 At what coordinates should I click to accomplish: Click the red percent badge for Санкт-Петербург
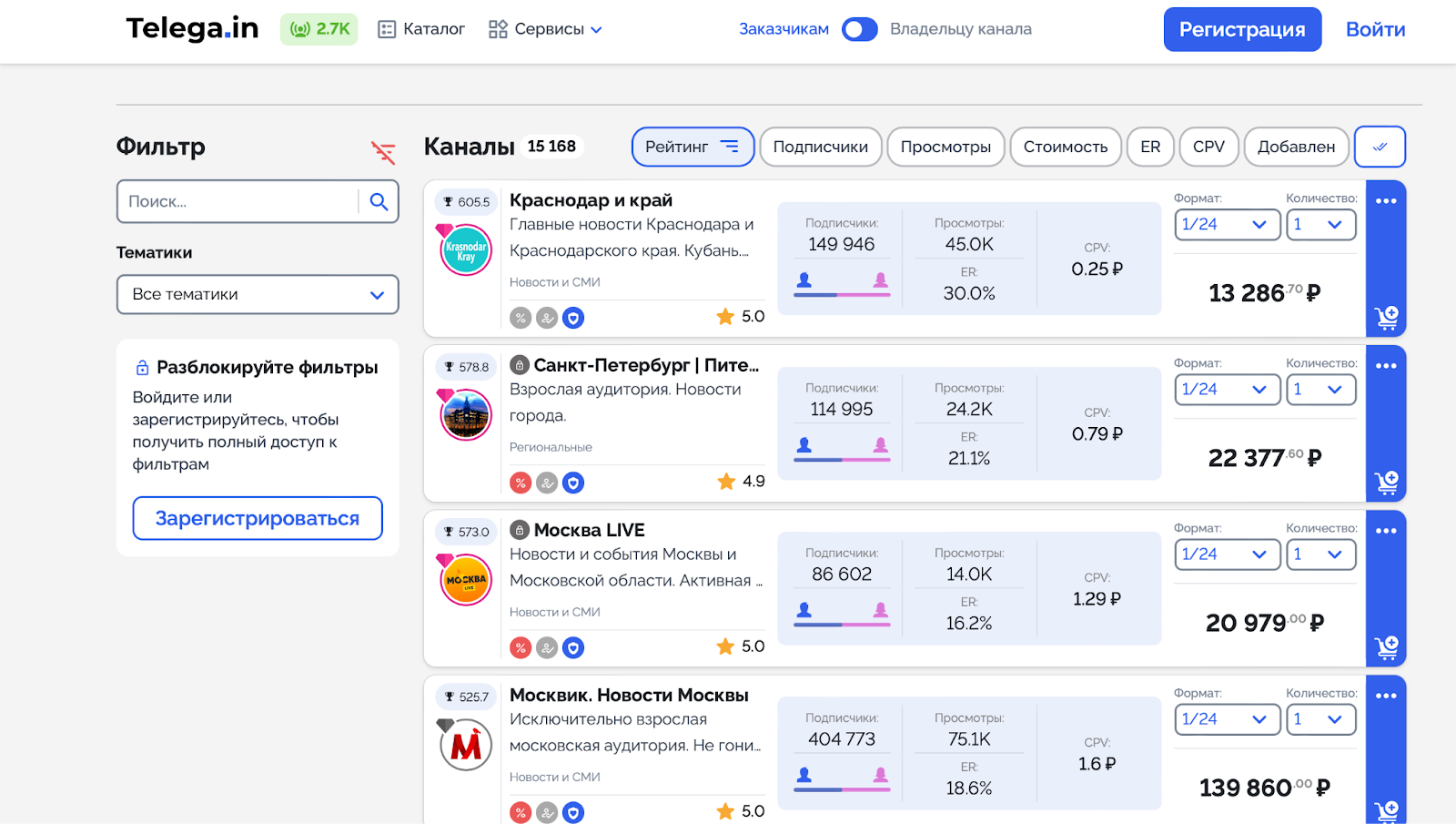[x=521, y=483]
